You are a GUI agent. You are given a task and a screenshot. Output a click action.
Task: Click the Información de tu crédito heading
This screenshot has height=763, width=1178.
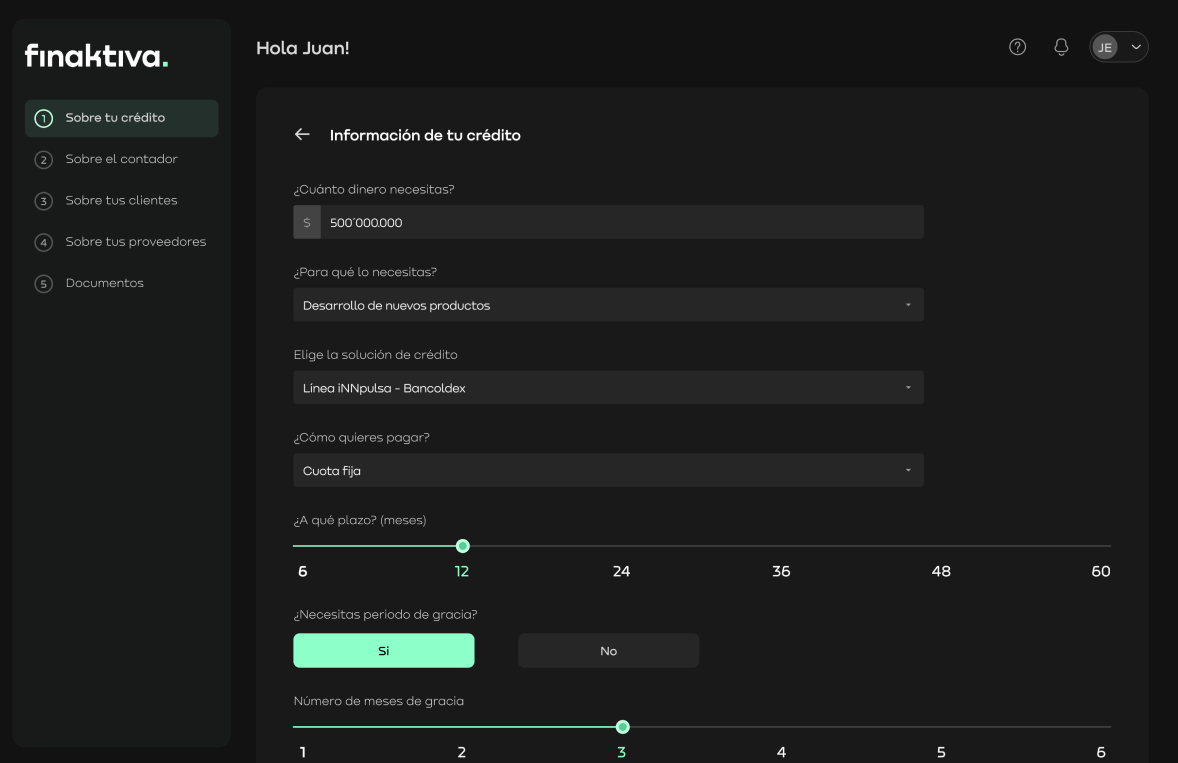click(425, 135)
